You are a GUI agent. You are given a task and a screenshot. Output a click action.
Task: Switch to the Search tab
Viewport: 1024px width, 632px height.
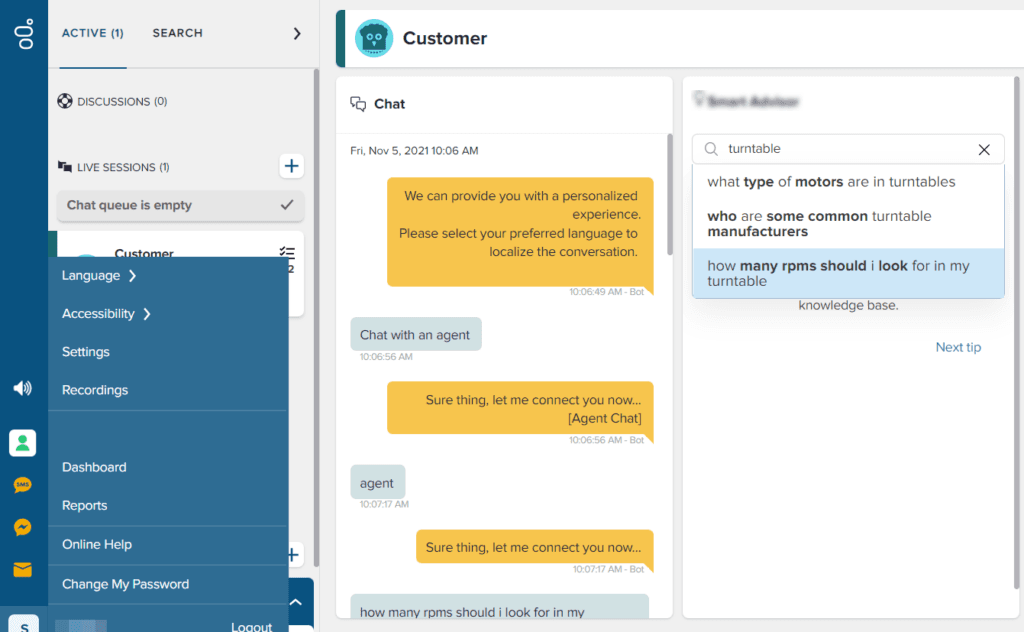click(x=177, y=33)
